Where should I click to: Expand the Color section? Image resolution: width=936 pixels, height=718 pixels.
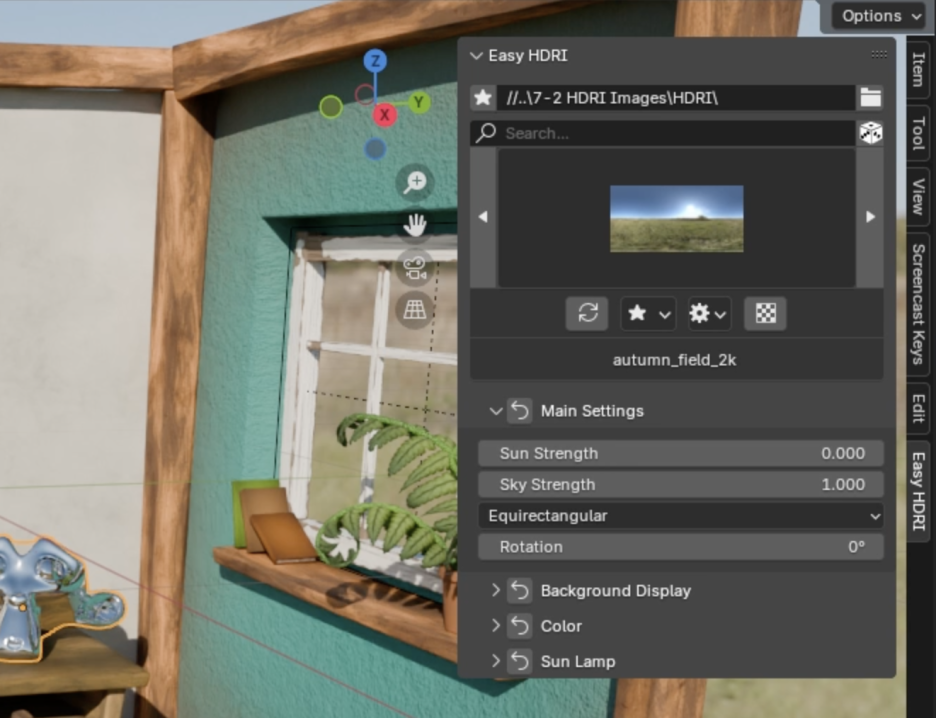tap(495, 625)
